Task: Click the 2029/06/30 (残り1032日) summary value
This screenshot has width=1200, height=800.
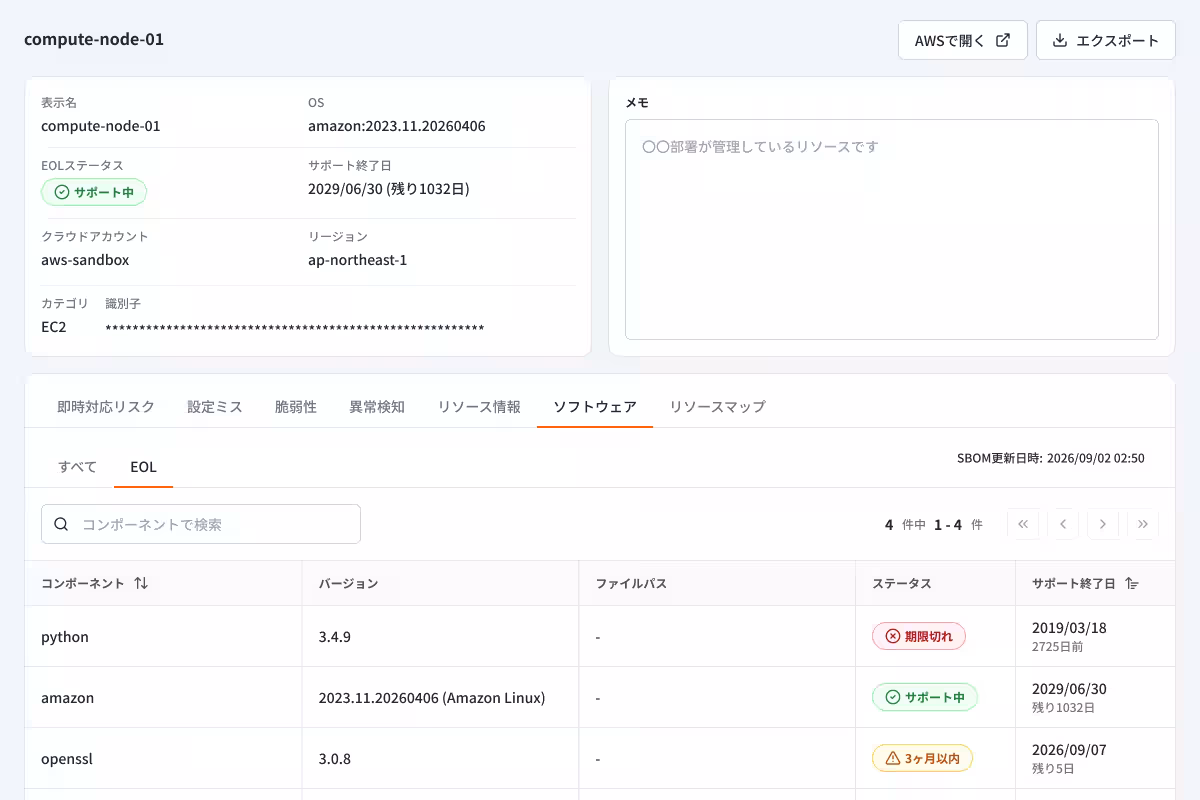Action: [x=389, y=188]
